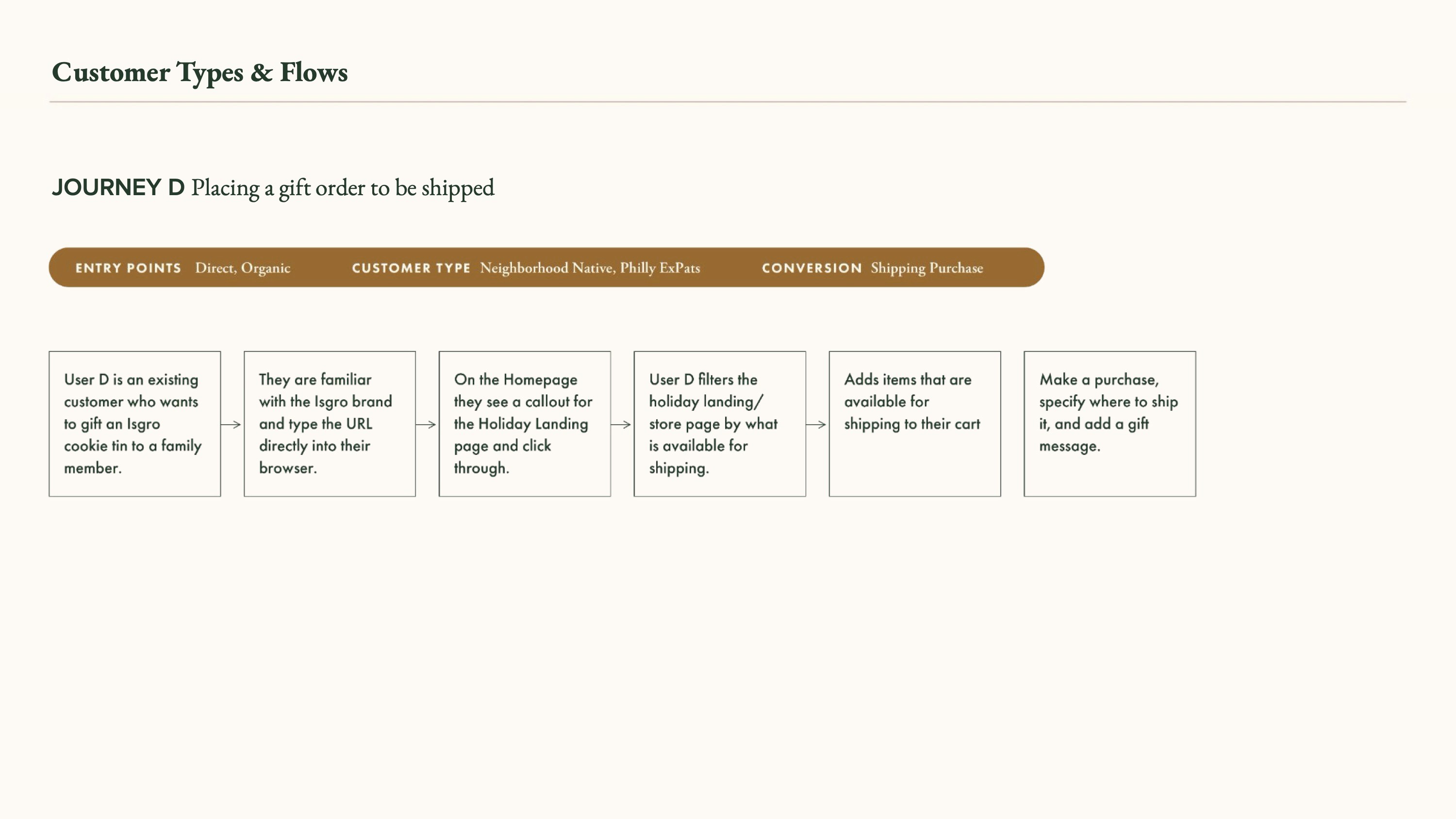Screen dimensions: 1456x819
Task: Click 'Neighborhood Native, Philly ExPats' text
Action: [x=590, y=268]
